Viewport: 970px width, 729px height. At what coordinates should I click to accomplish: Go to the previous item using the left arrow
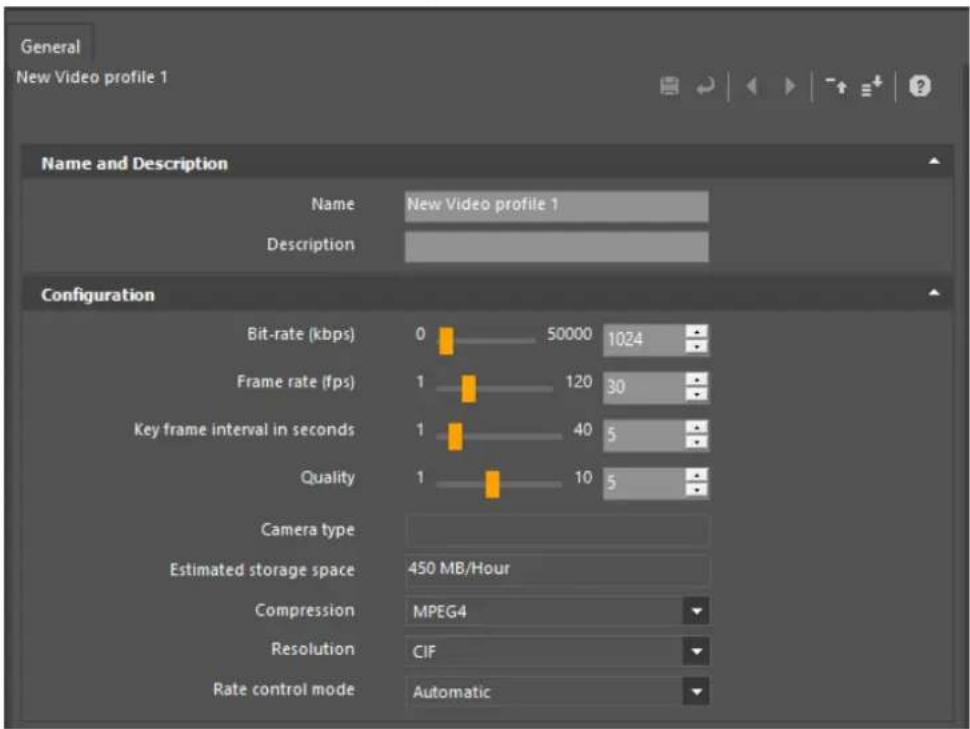752,86
